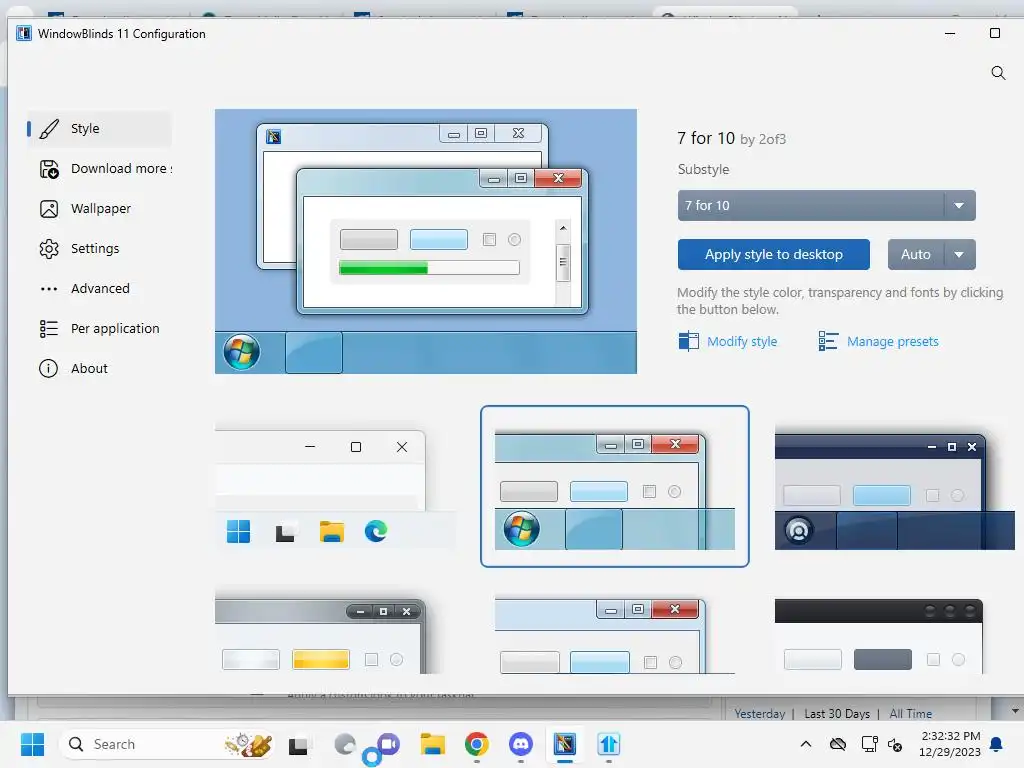The image size is (1024, 768).
Task: Open the Settings sidebar item
Action: (x=99, y=248)
